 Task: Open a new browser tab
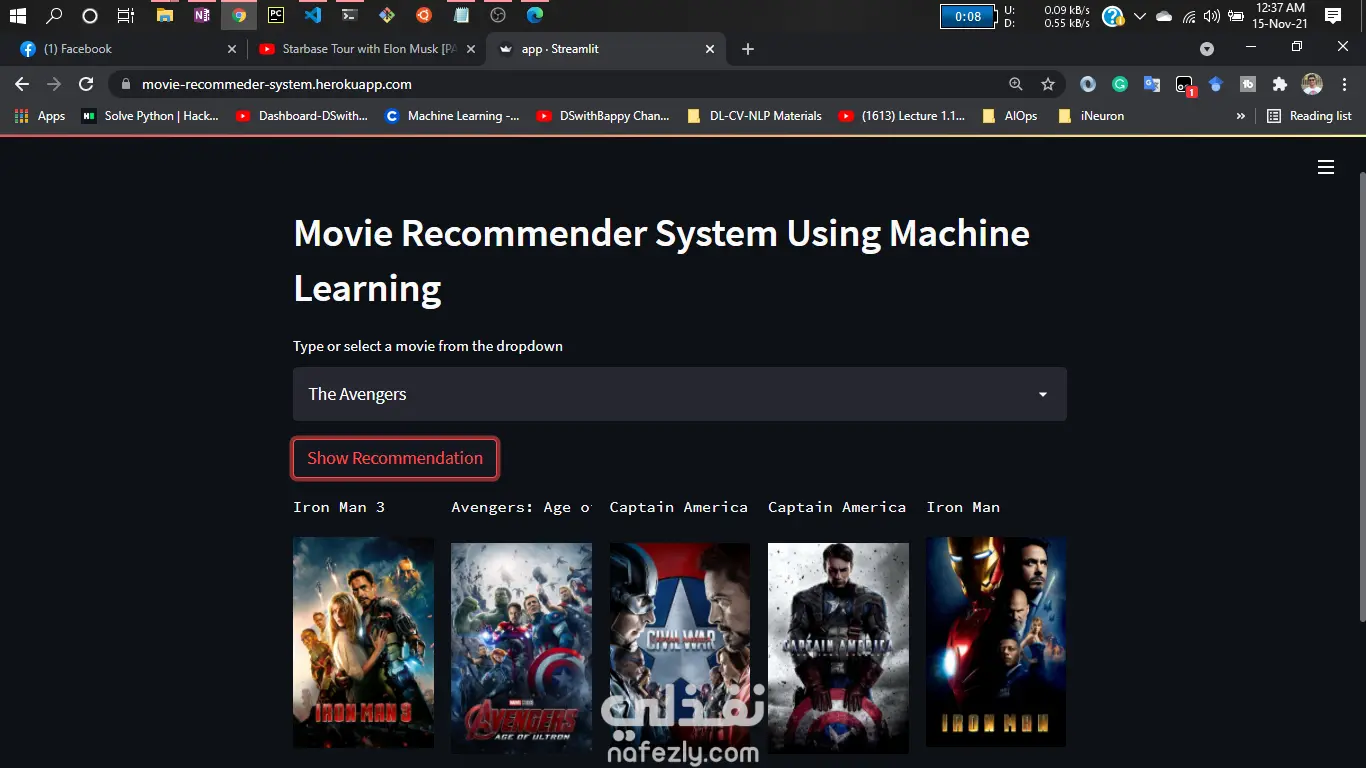(x=748, y=49)
